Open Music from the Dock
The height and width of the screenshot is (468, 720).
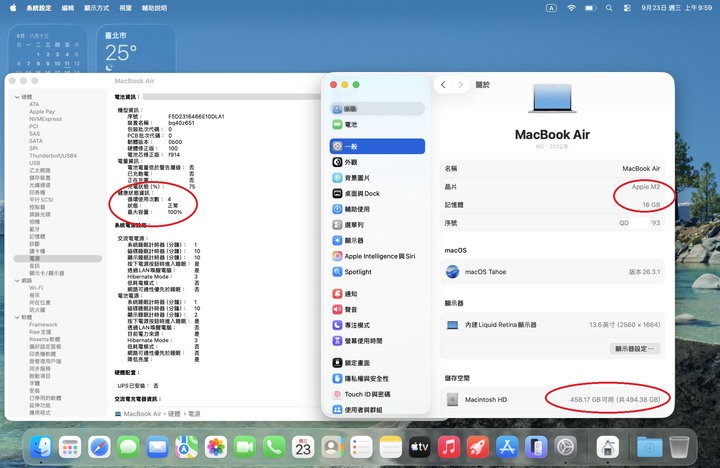(449, 447)
